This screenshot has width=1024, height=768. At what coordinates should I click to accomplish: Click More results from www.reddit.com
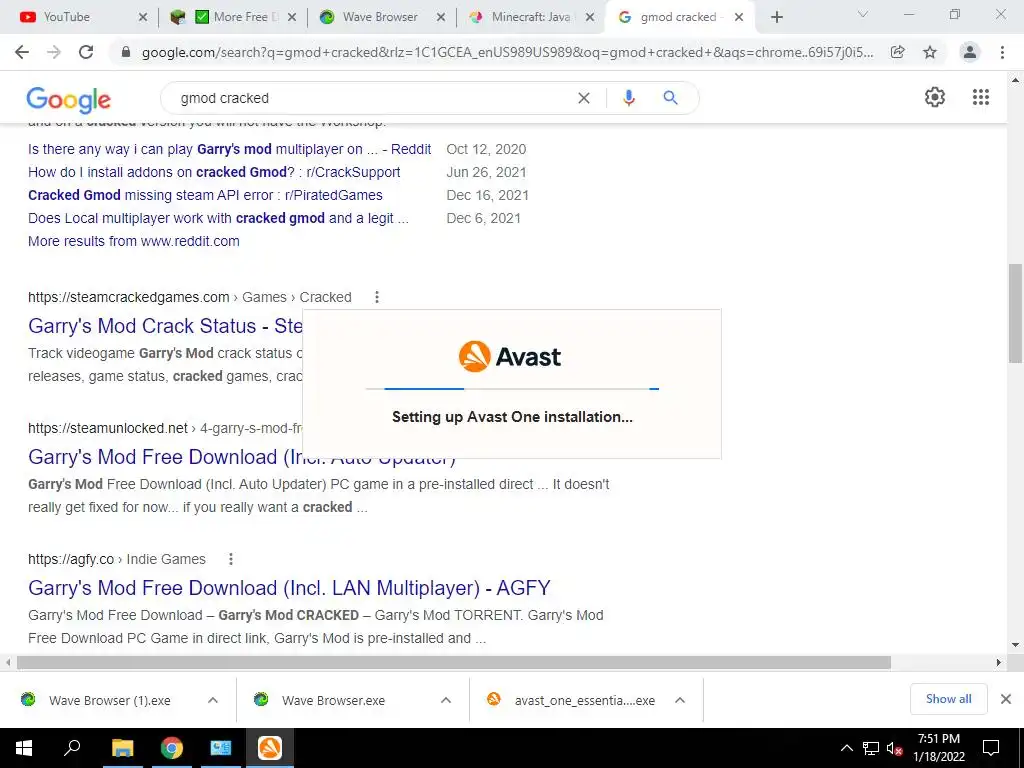134,241
